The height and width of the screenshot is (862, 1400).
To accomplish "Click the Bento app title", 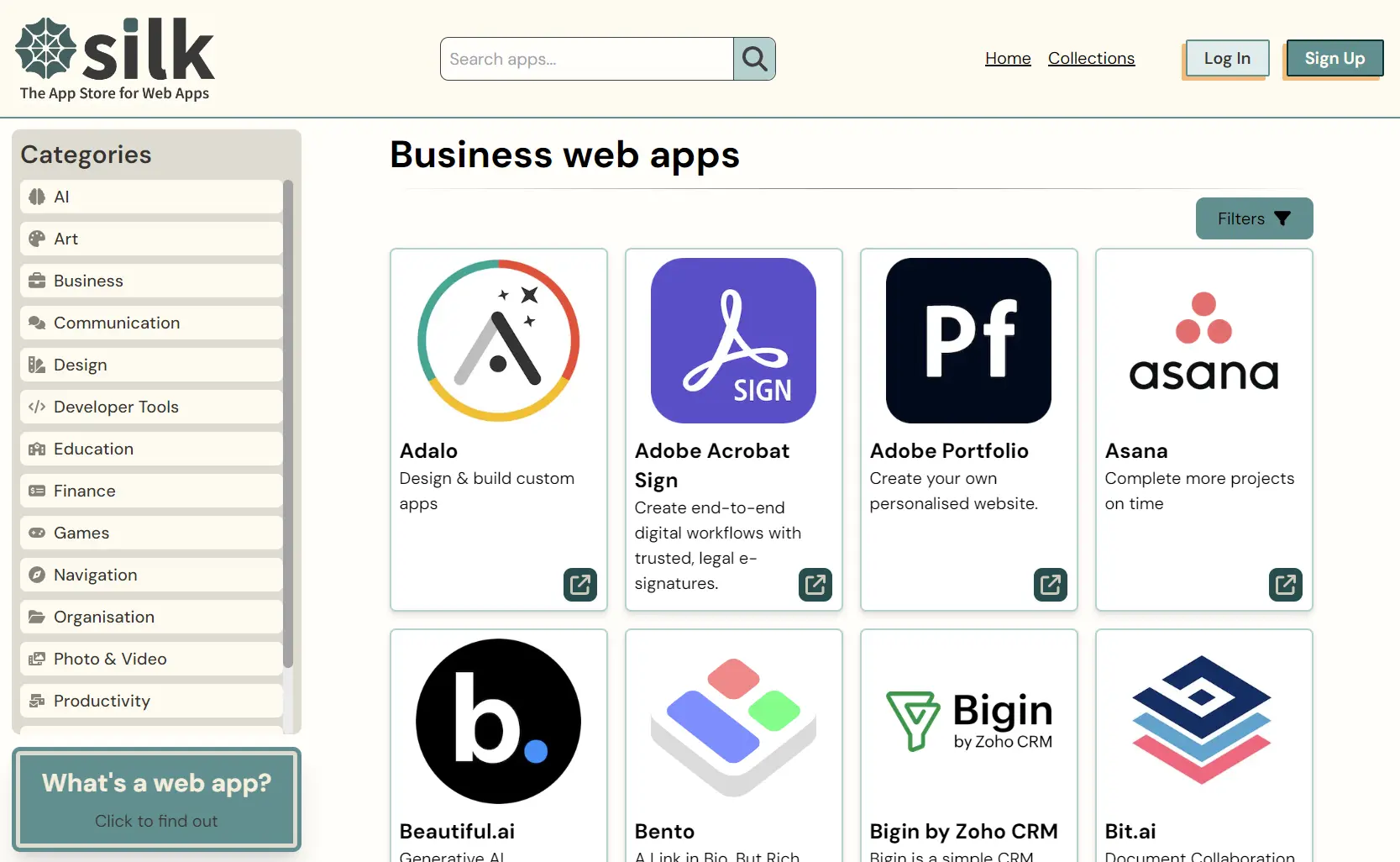I will (664, 832).
